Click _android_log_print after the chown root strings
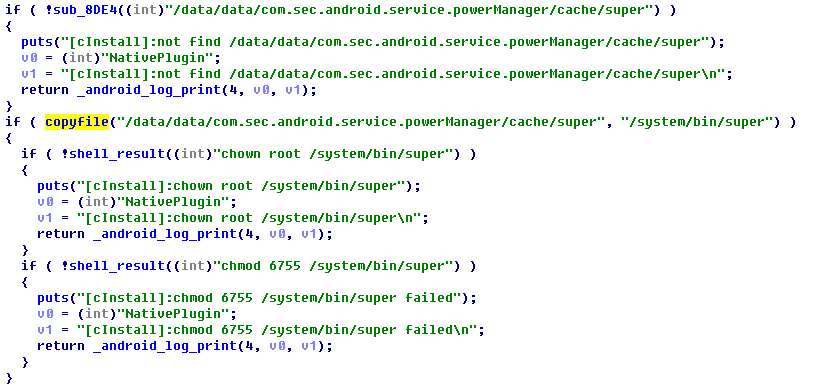This screenshot has width=822, height=386. 165,234
